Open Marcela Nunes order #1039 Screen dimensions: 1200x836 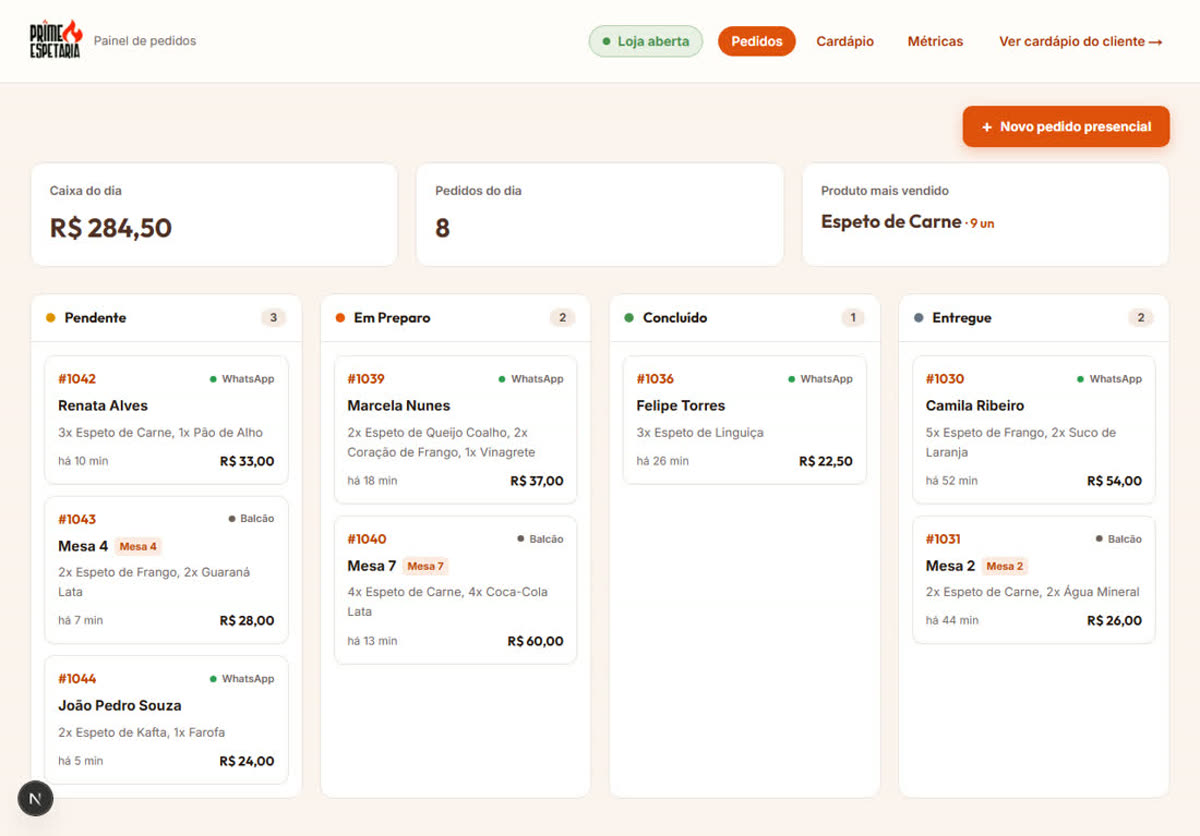pos(455,430)
